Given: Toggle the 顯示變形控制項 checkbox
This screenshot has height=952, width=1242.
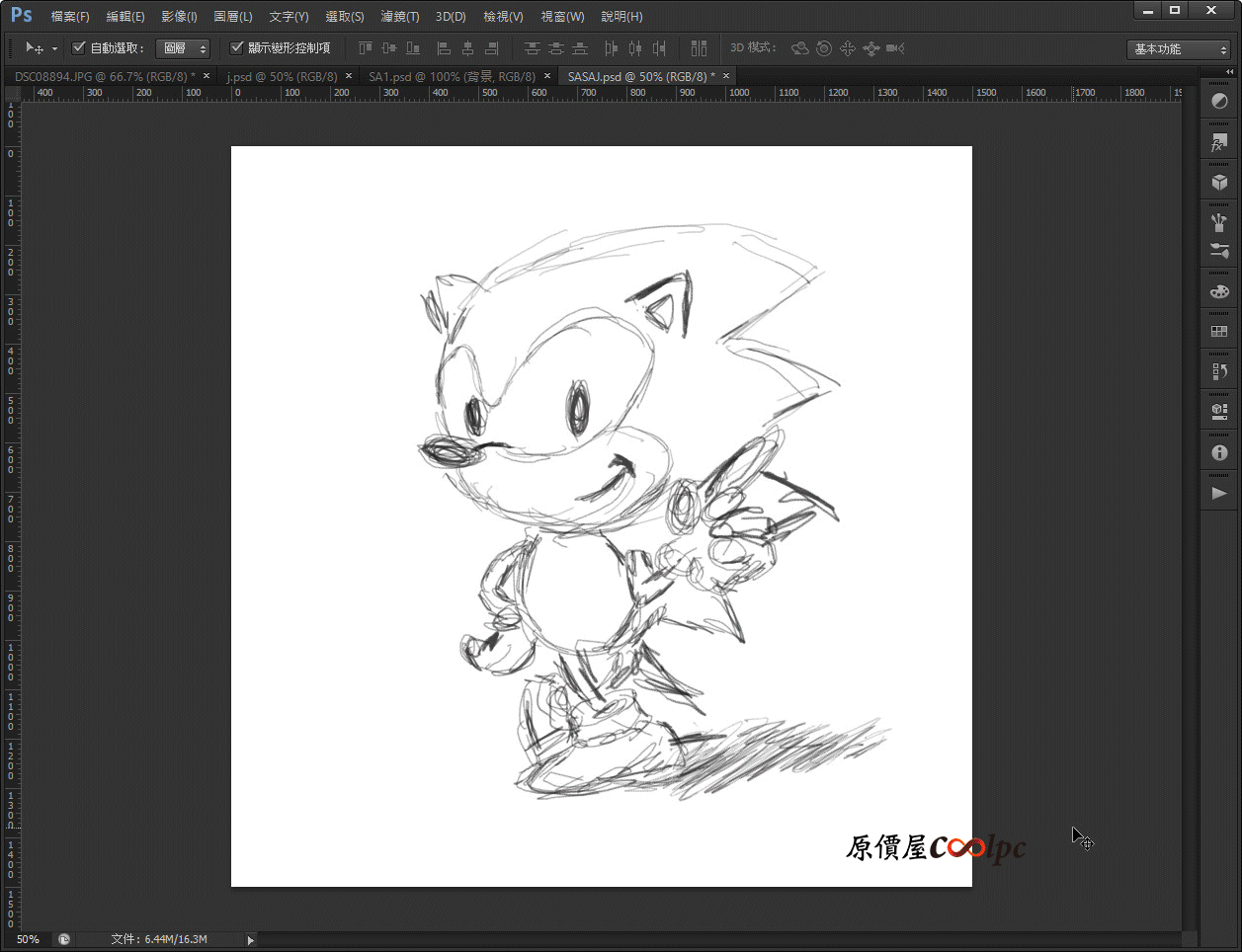Looking at the screenshot, I should [236, 47].
